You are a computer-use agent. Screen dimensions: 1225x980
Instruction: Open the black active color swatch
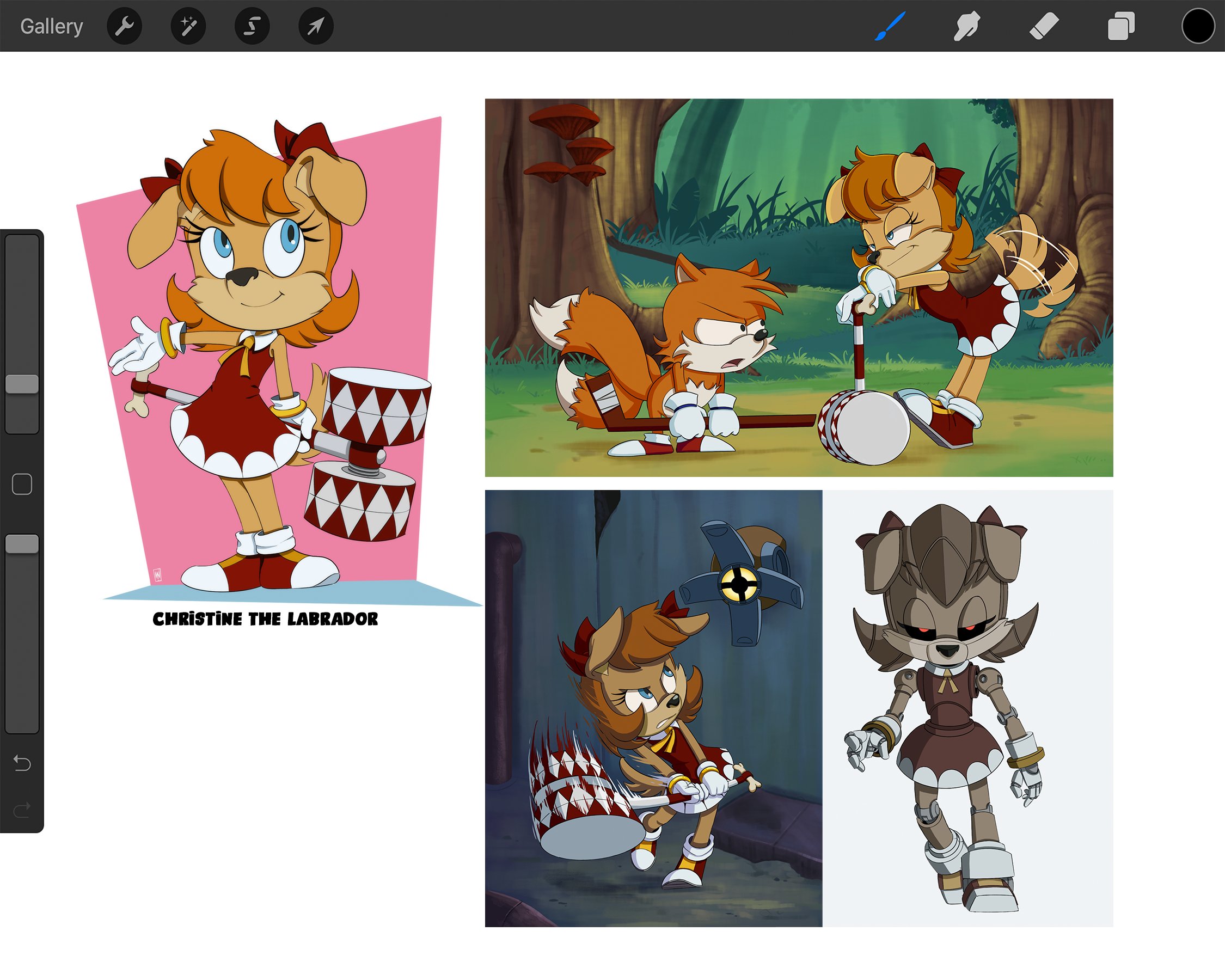[1198, 26]
